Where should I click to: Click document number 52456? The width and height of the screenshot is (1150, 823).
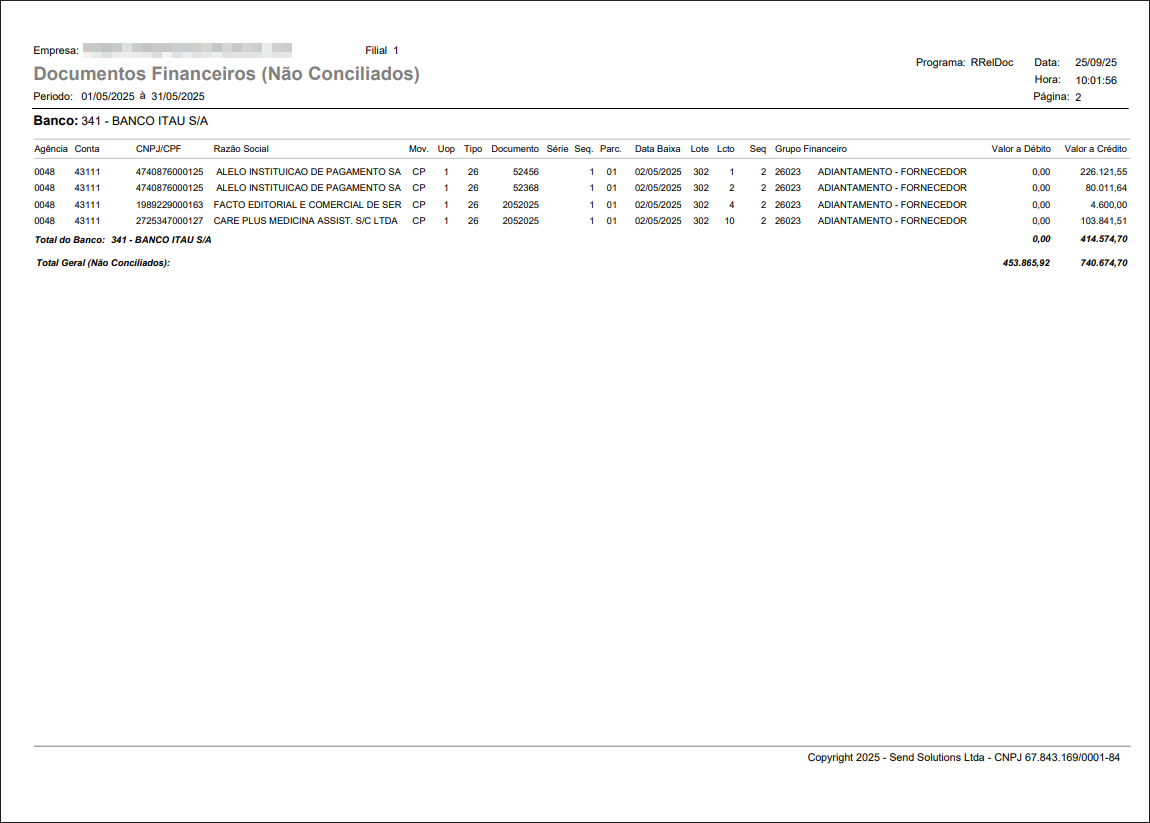[525, 172]
